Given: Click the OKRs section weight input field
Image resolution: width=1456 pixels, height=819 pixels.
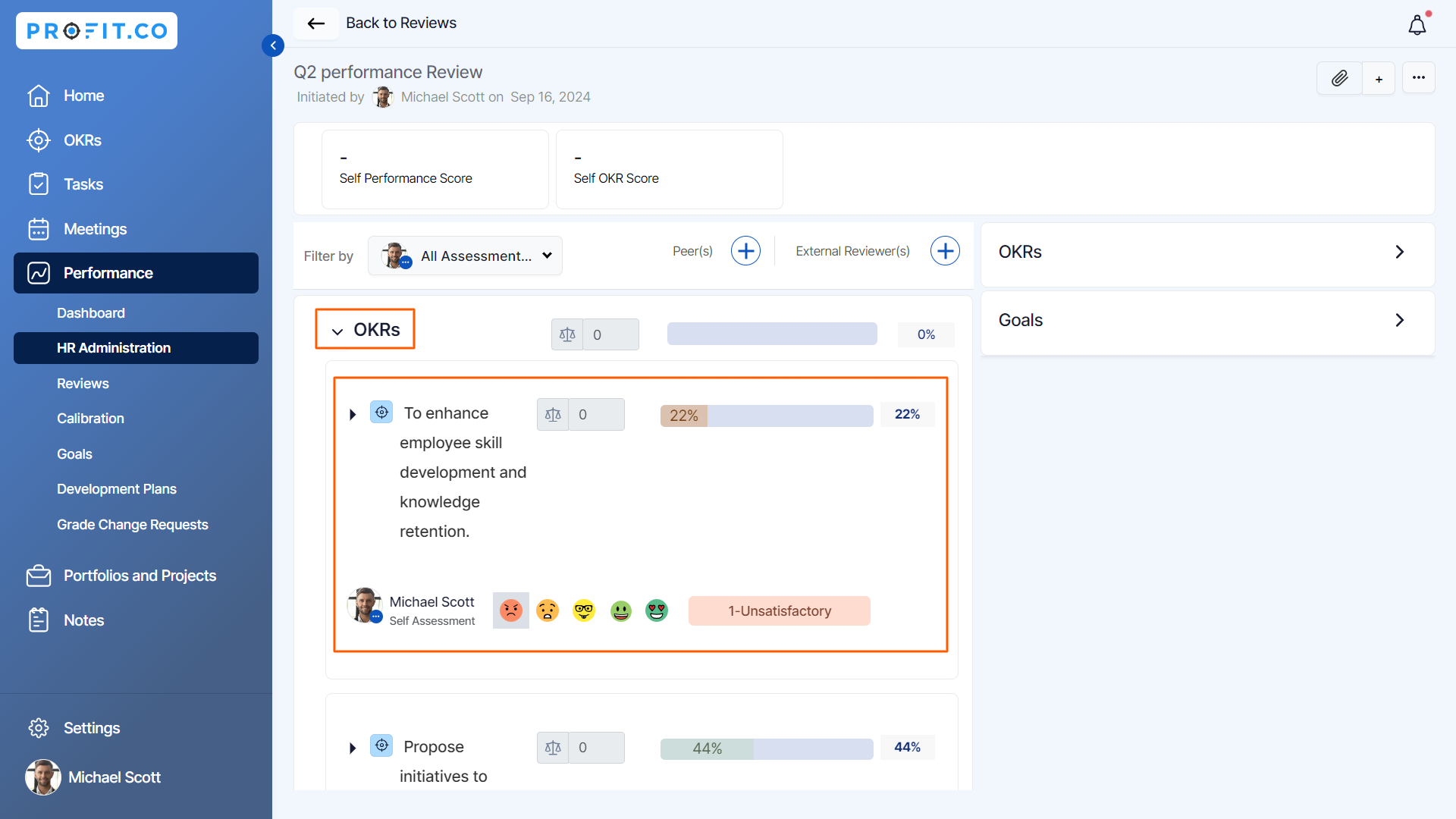Looking at the screenshot, I should pyautogui.click(x=610, y=335).
